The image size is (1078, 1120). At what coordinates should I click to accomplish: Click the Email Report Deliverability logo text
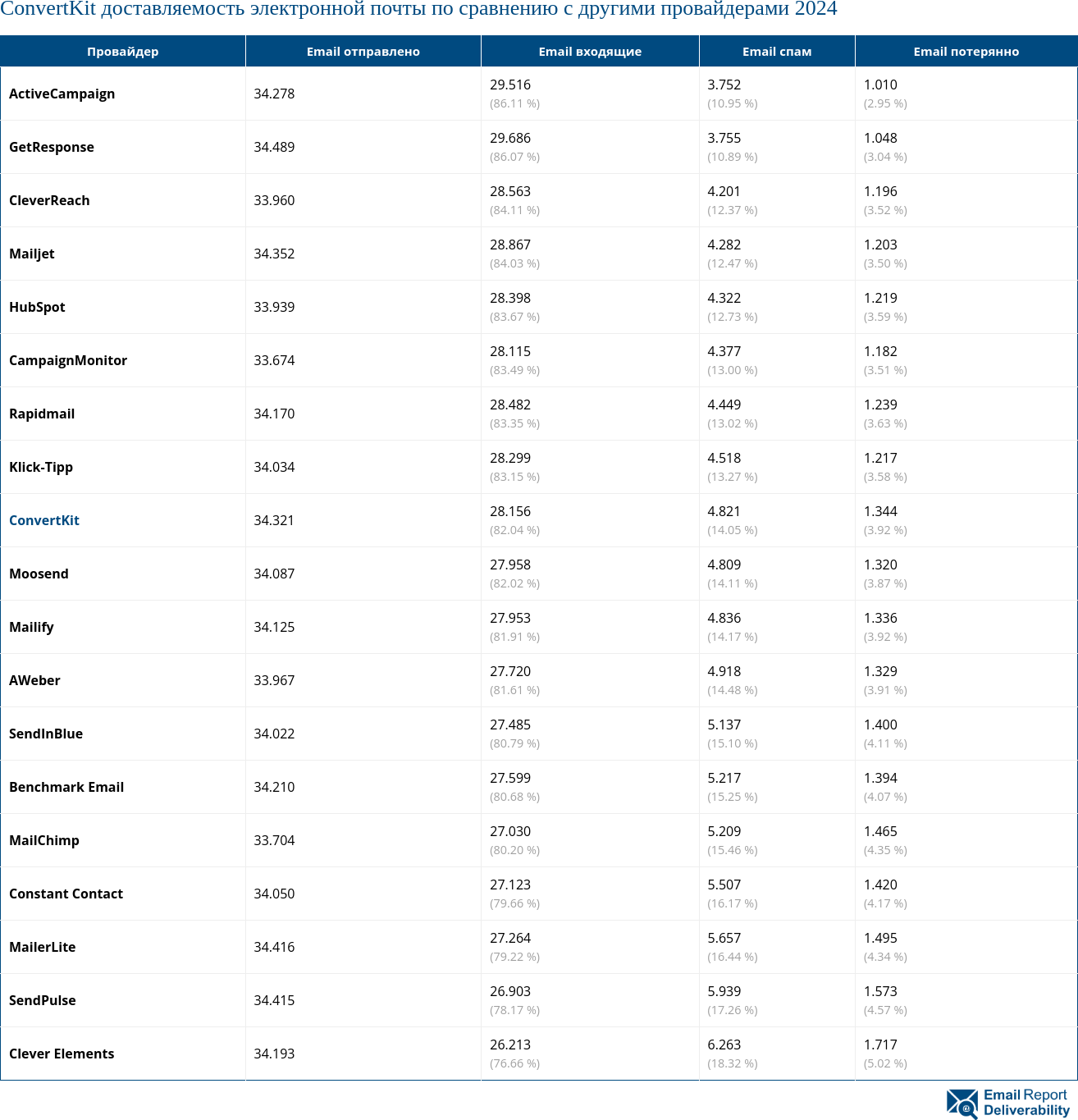point(1025,1103)
